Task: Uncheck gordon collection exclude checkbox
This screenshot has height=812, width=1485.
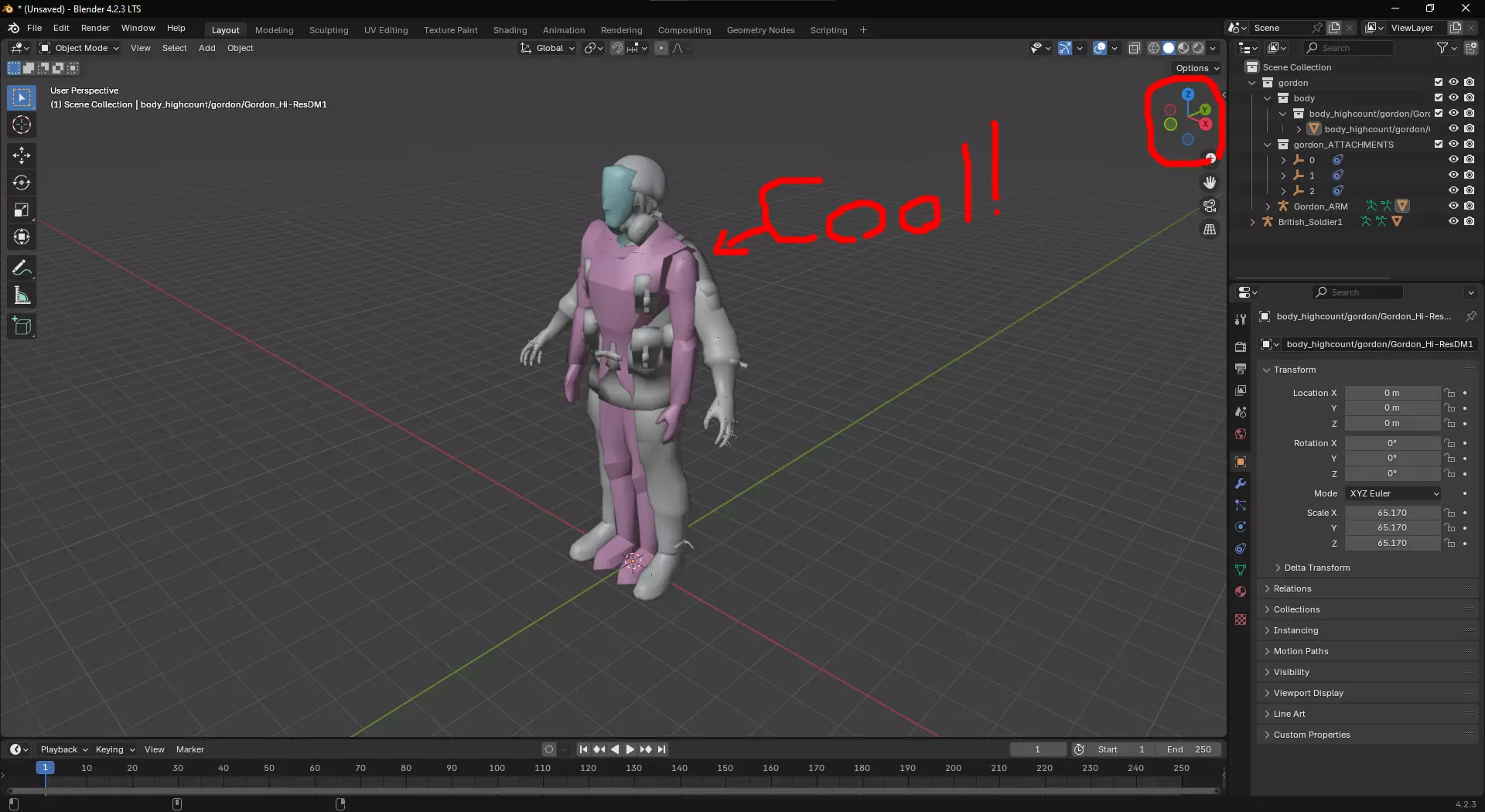Action: coord(1439,83)
